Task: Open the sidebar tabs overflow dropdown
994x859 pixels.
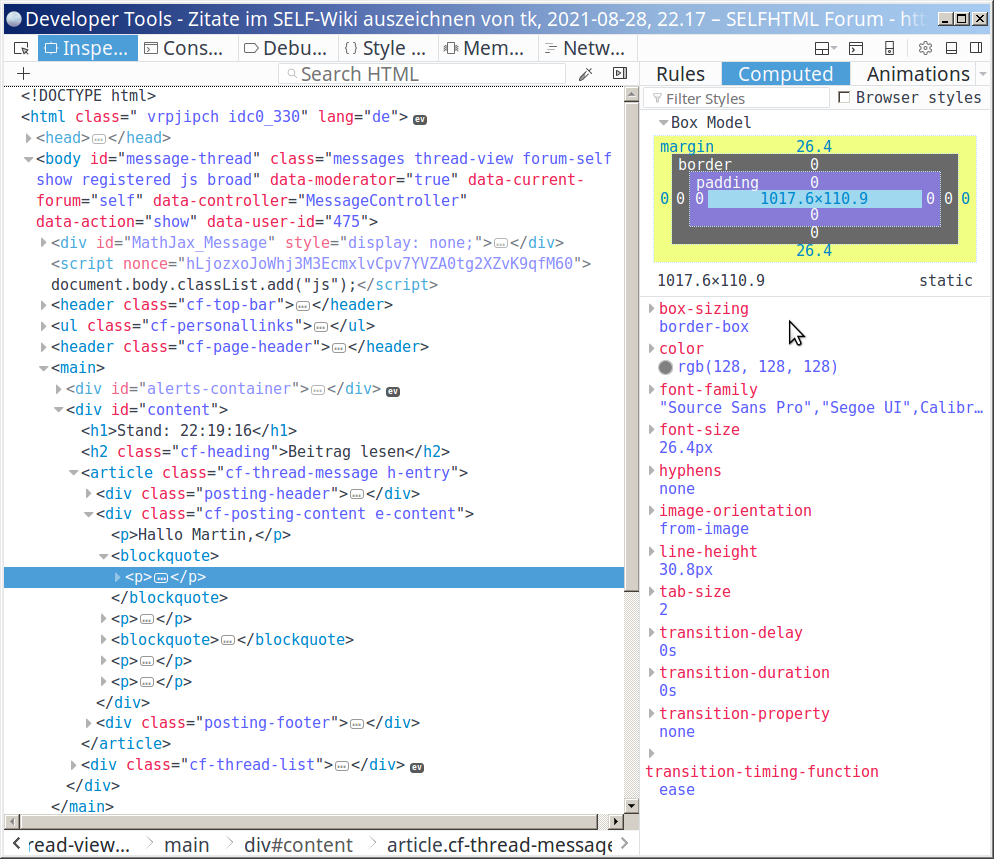Action: (981, 74)
